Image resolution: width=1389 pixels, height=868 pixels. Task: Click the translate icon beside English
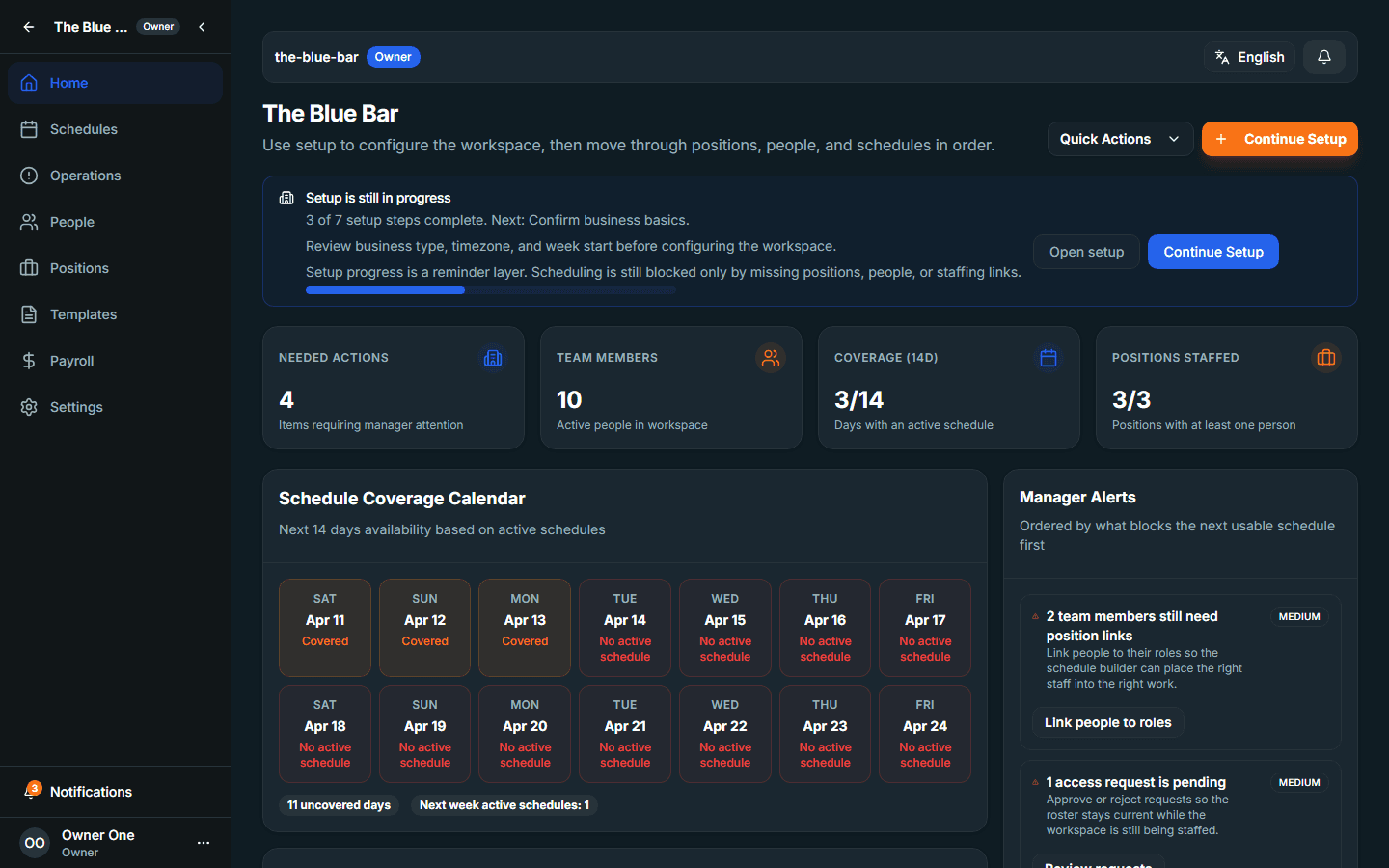click(x=1222, y=57)
